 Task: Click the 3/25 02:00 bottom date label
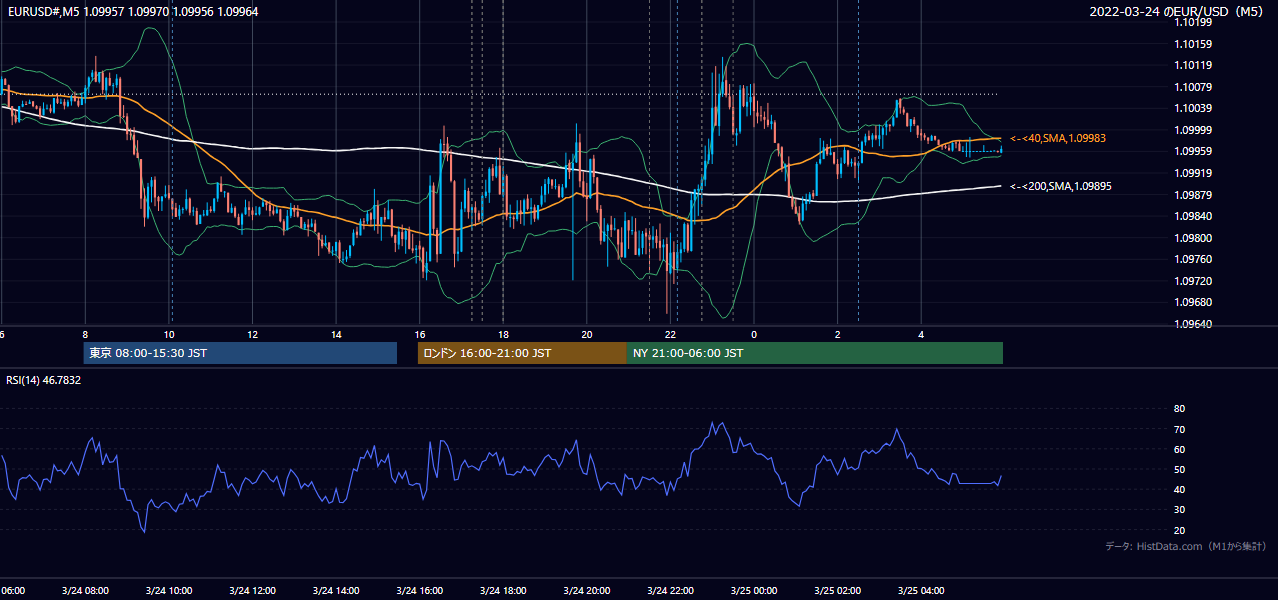(x=837, y=591)
